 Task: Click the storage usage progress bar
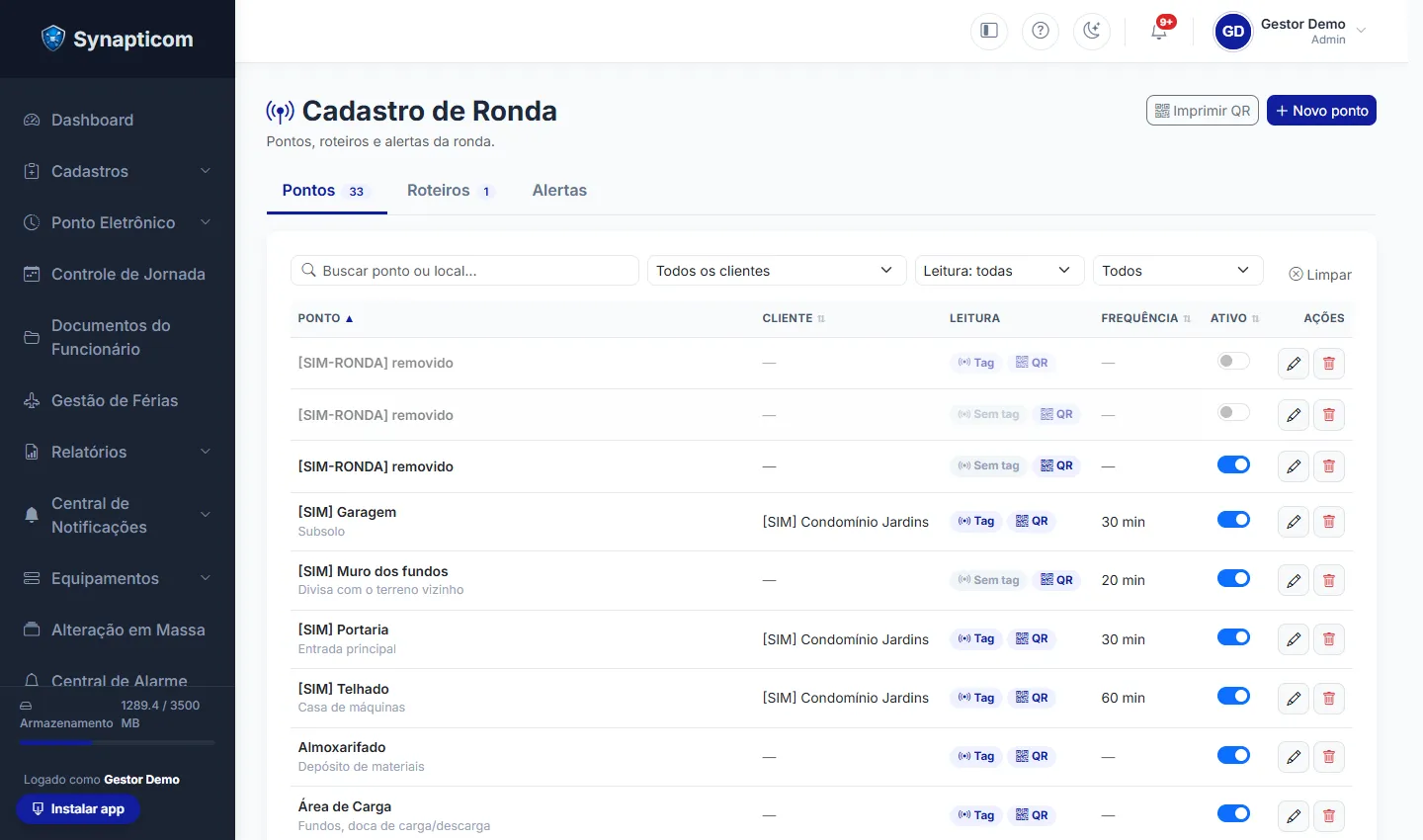click(118, 742)
